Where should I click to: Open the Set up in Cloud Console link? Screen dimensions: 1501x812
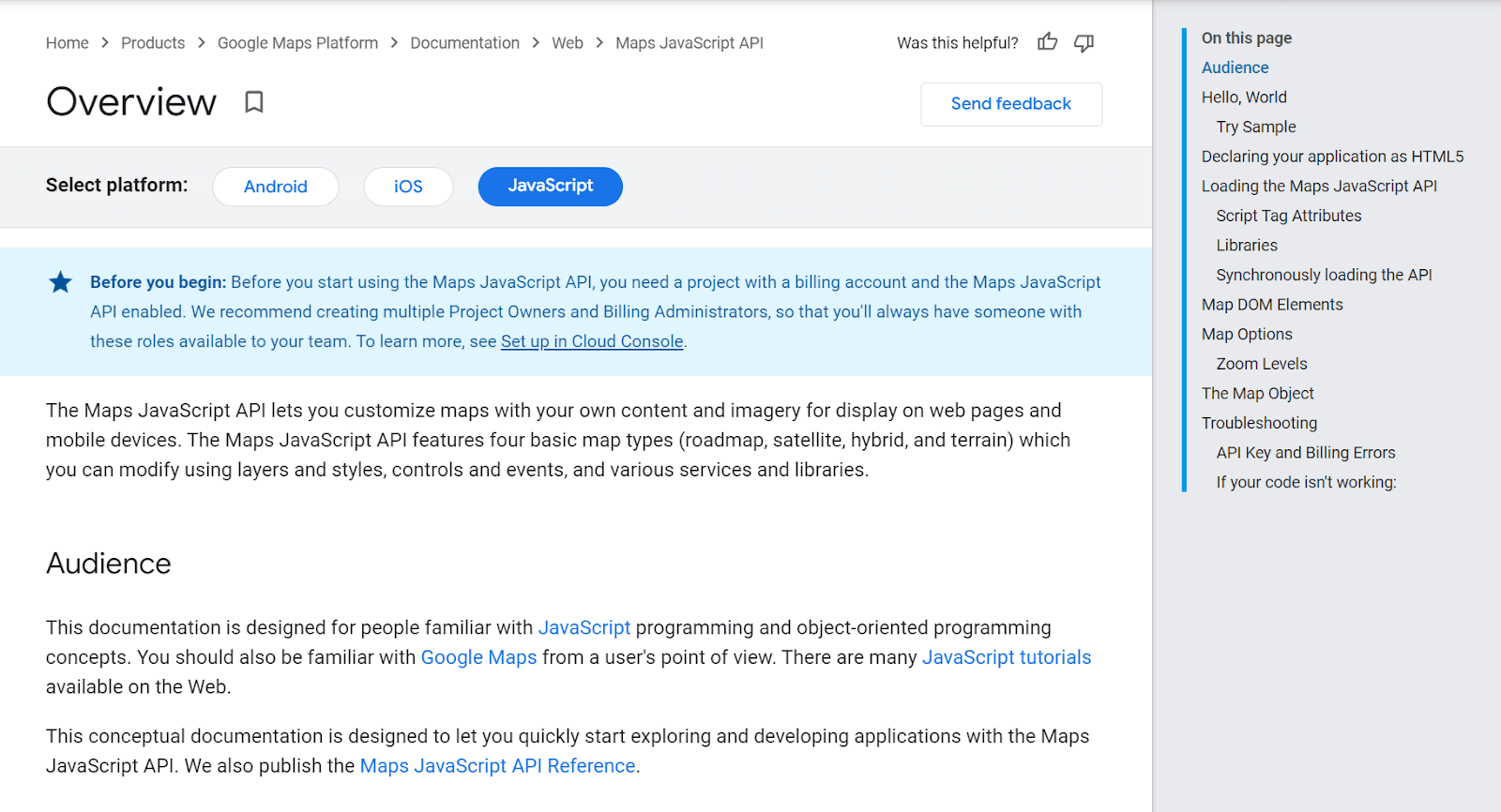coord(592,341)
